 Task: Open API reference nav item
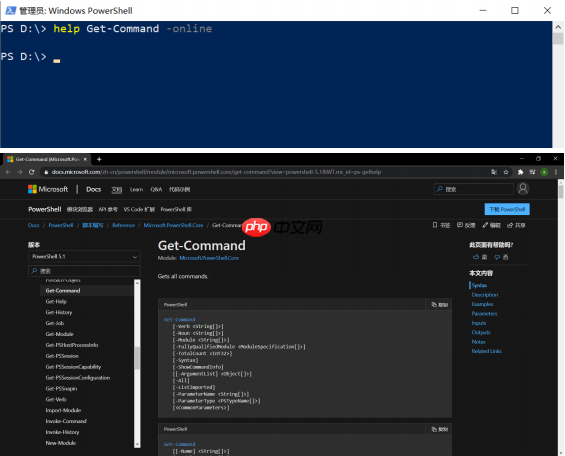tap(108, 209)
